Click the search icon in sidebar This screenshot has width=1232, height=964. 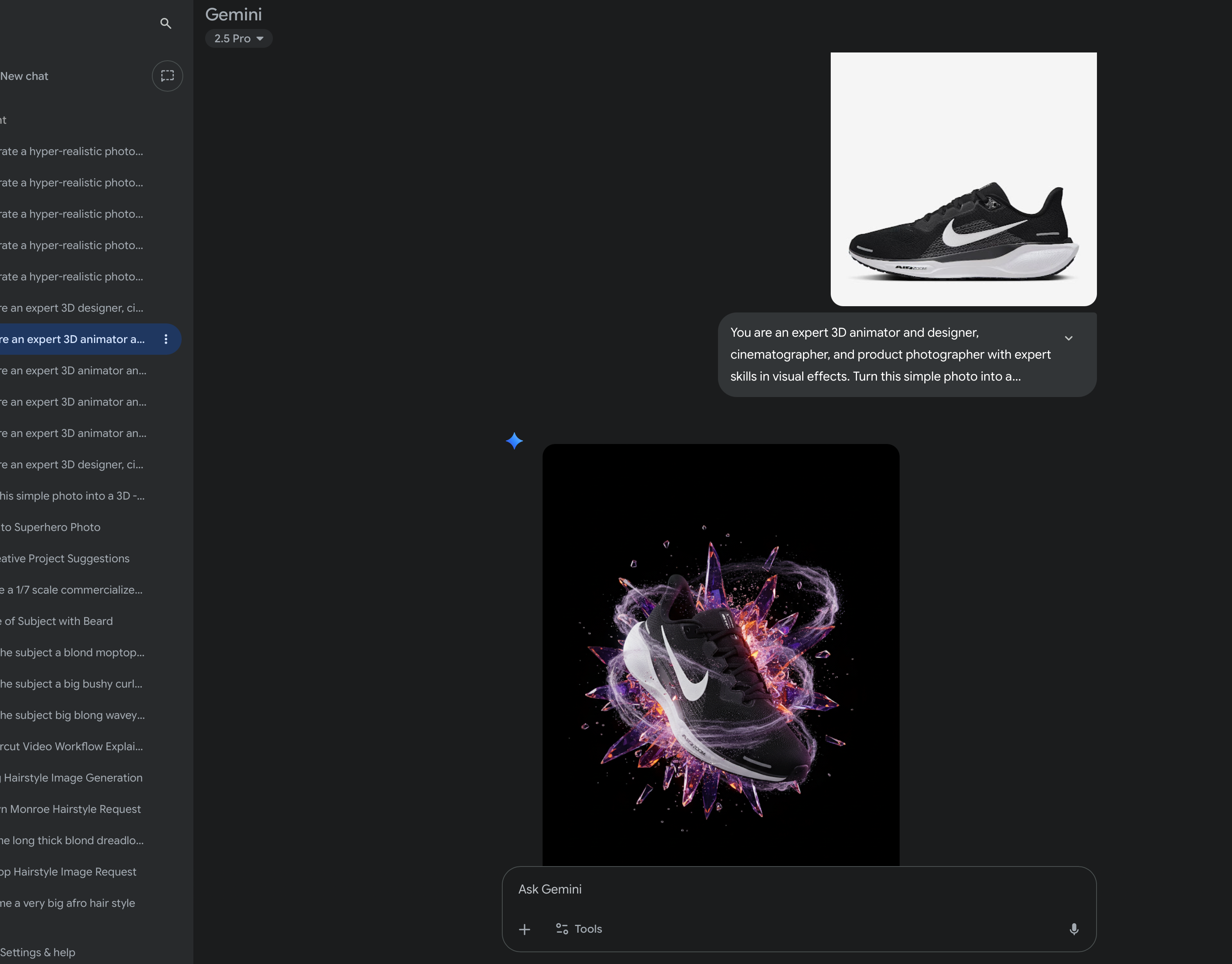tap(165, 23)
